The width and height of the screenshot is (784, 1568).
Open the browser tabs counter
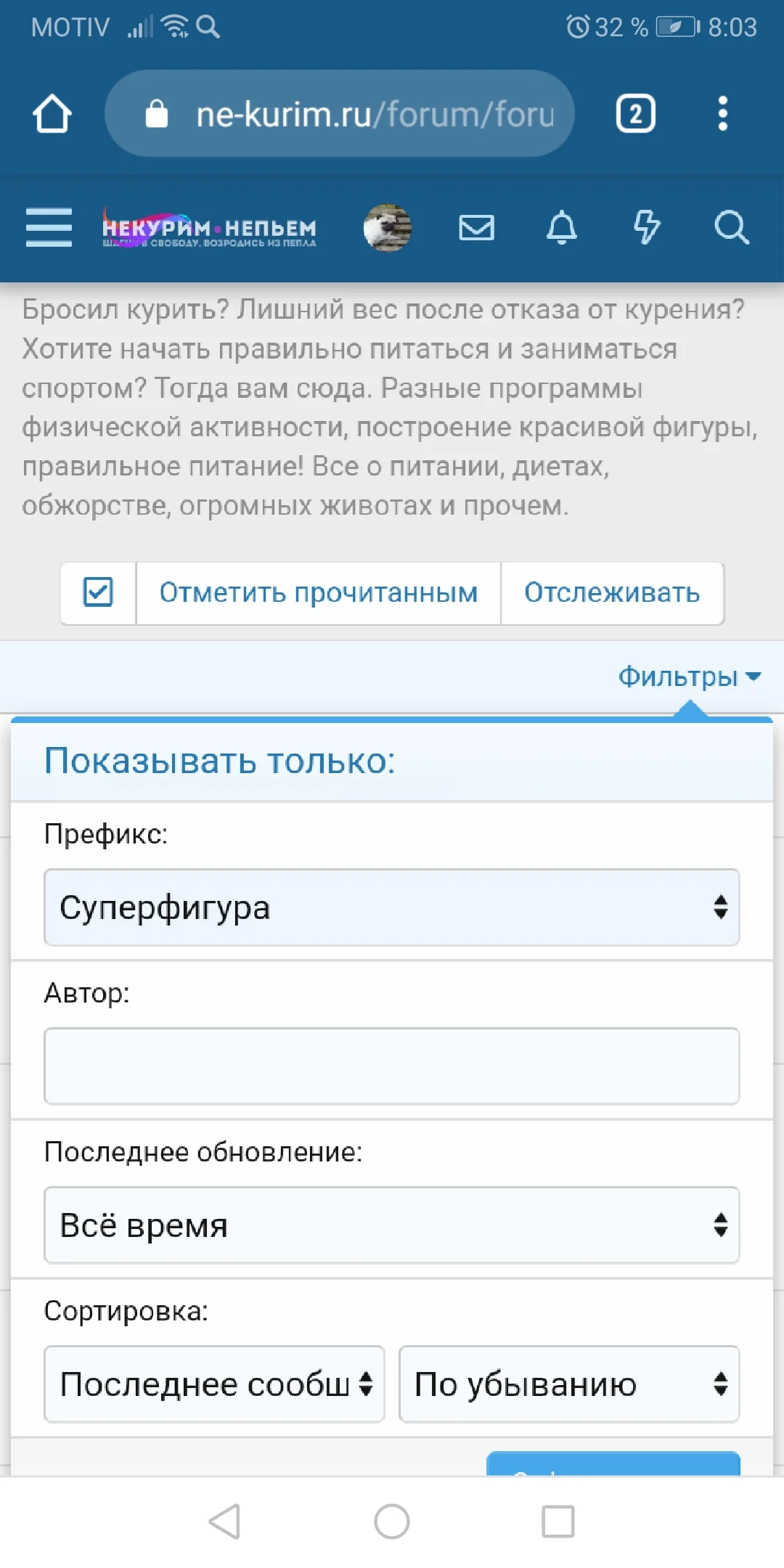(x=635, y=114)
